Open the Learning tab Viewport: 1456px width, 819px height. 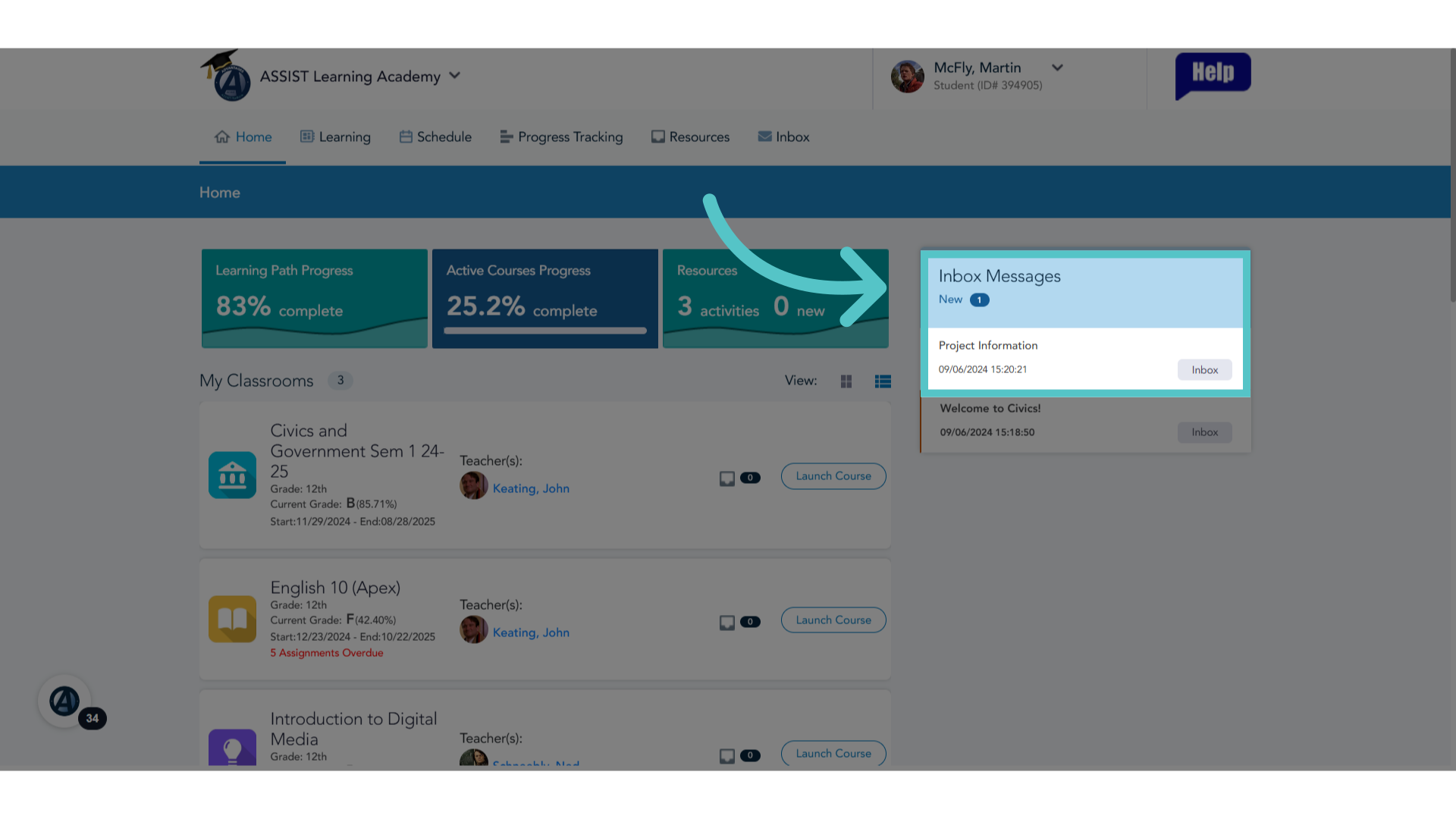coord(335,137)
